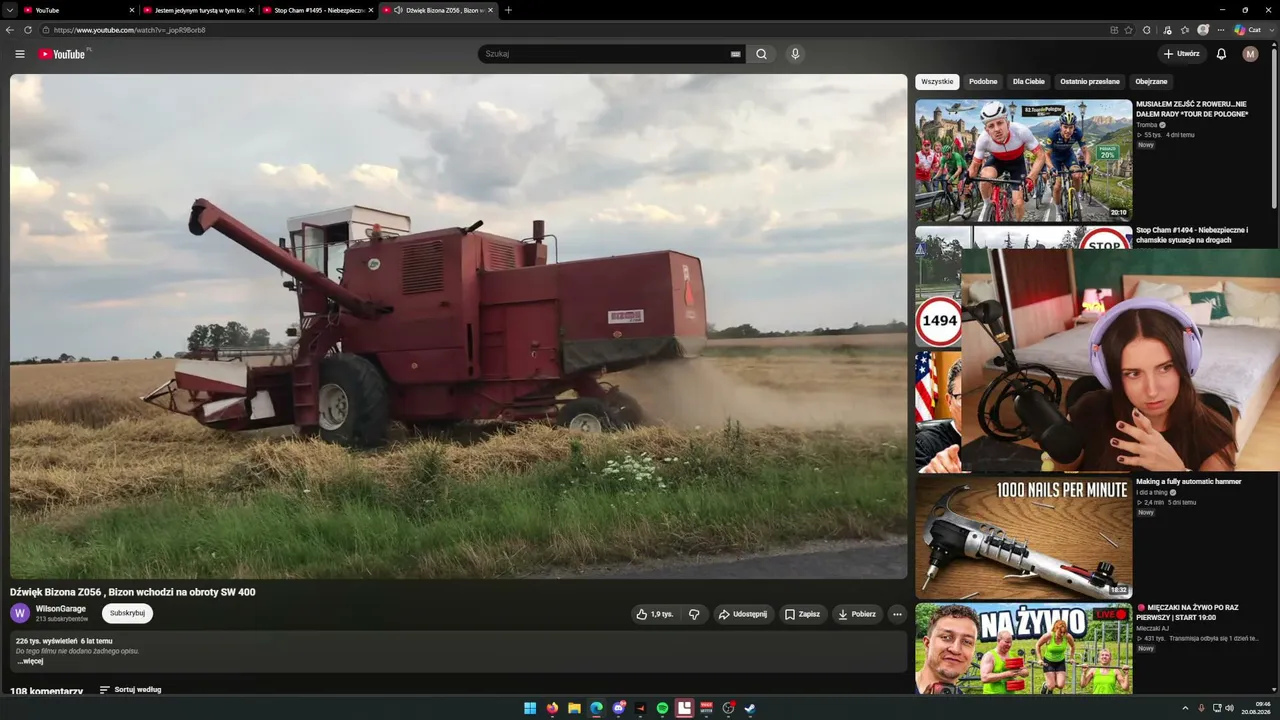Screen dimensions: 1280x720
Task: Open Spotify from the taskbar
Action: coord(662,708)
